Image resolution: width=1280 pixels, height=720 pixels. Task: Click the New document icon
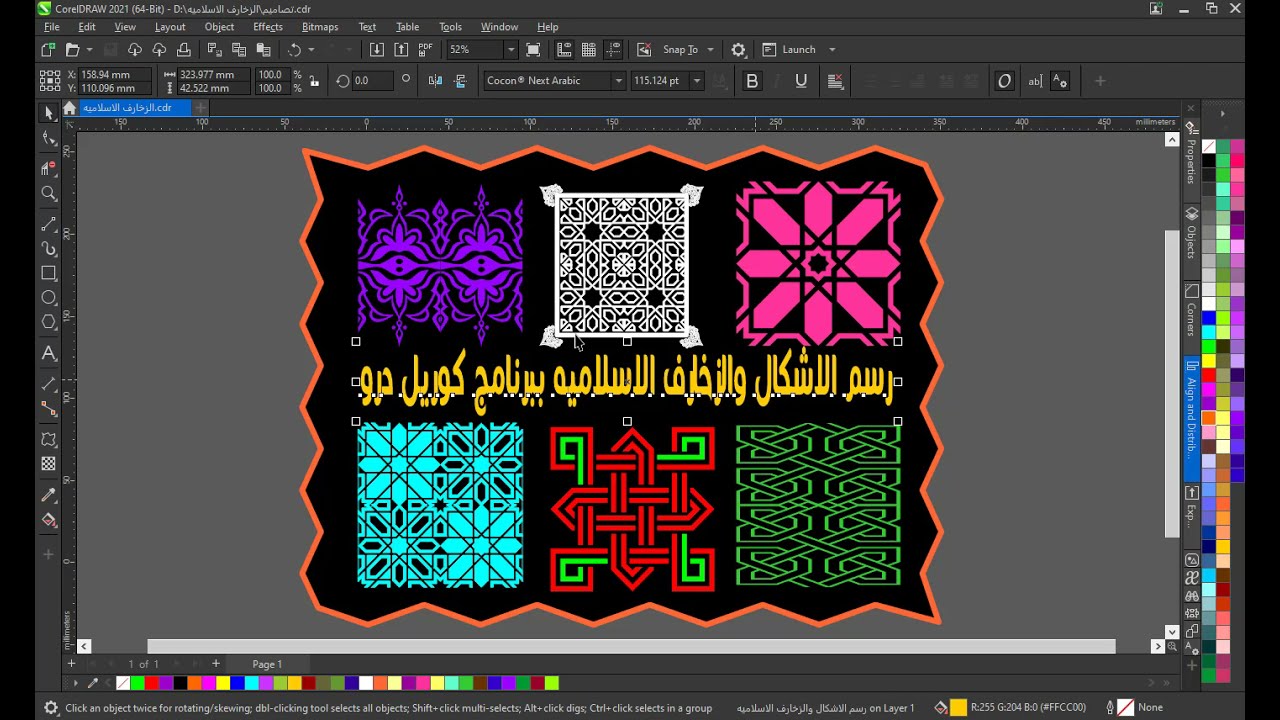(48, 49)
